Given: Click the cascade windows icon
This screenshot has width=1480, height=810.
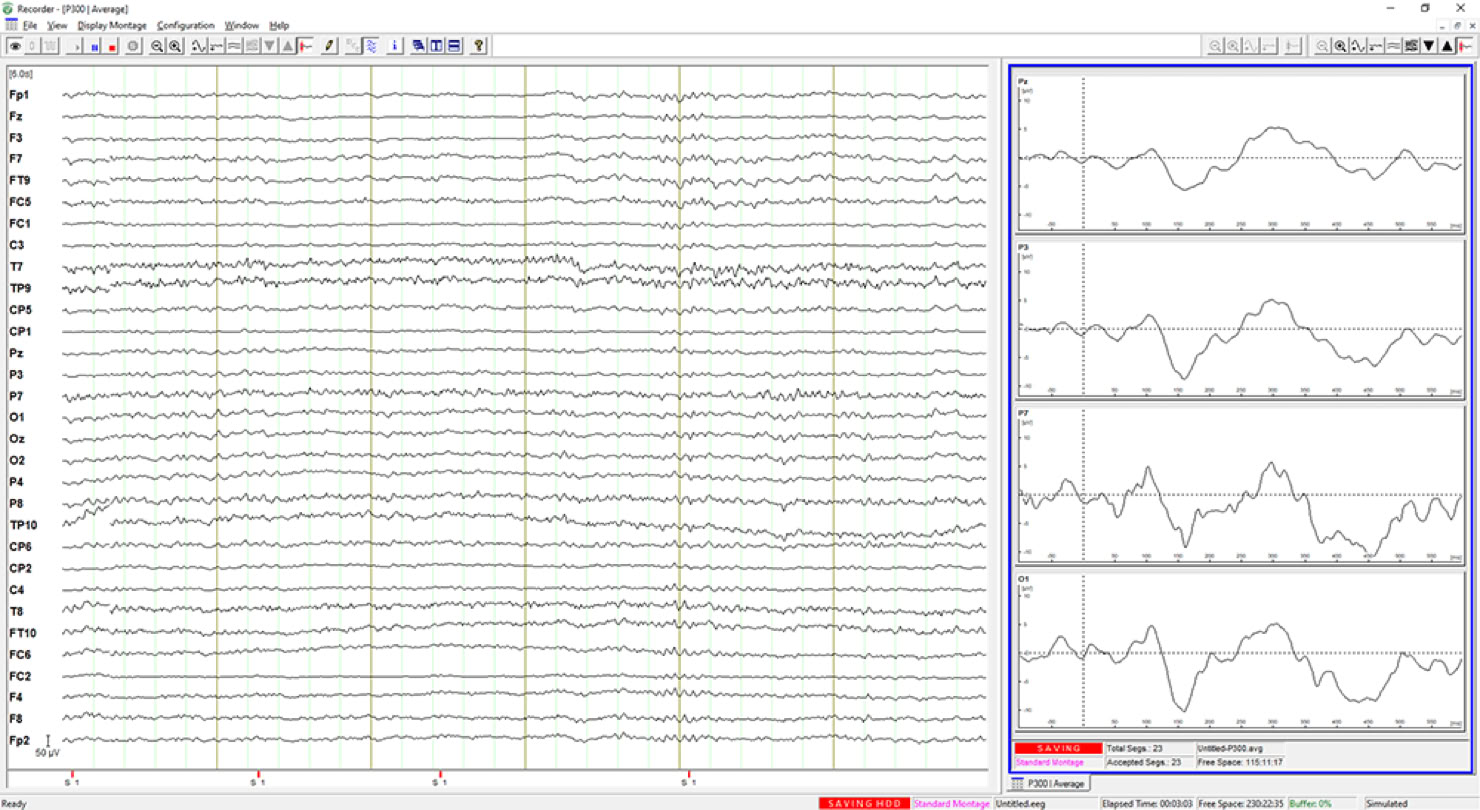Looking at the screenshot, I should tap(418, 46).
